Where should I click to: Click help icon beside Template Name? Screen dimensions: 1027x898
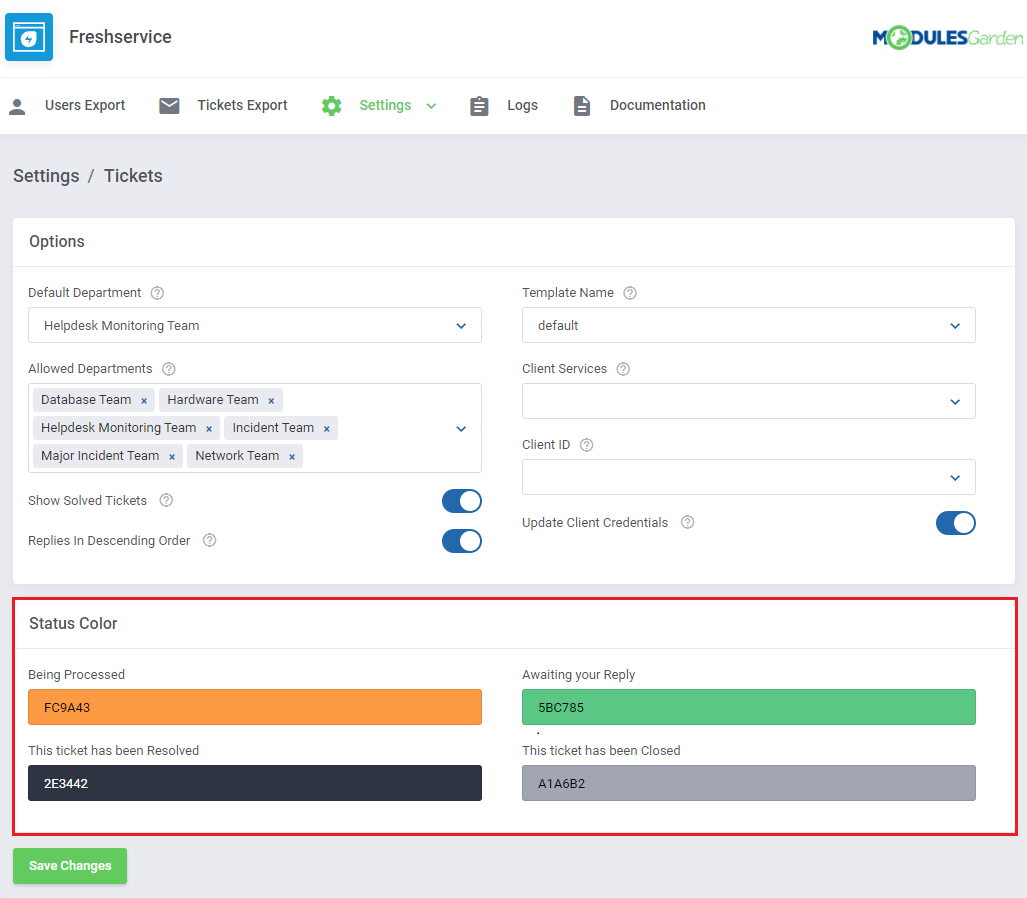(x=630, y=293)
